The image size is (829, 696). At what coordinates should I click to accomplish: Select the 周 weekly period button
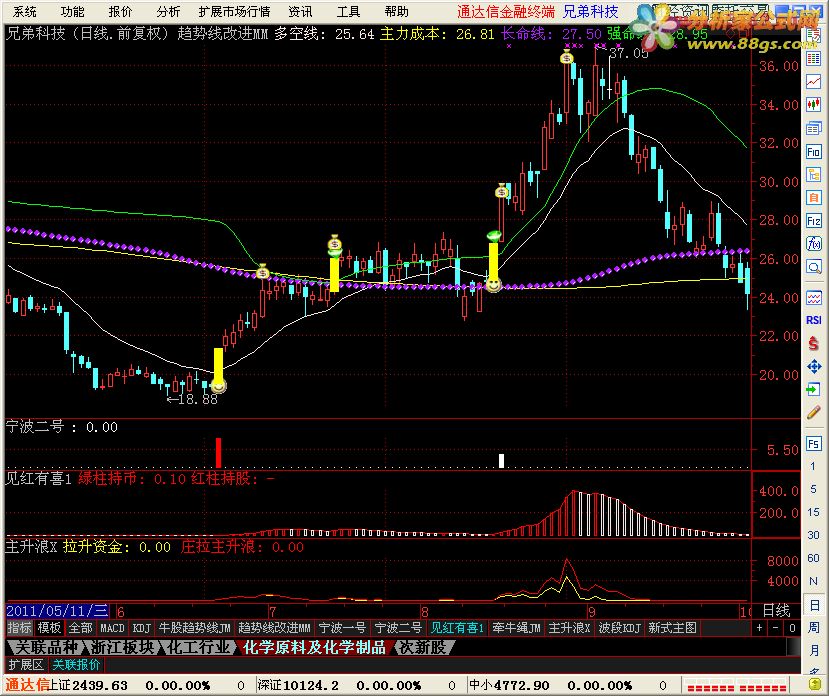pyautogui.click(x=814, y=627)
